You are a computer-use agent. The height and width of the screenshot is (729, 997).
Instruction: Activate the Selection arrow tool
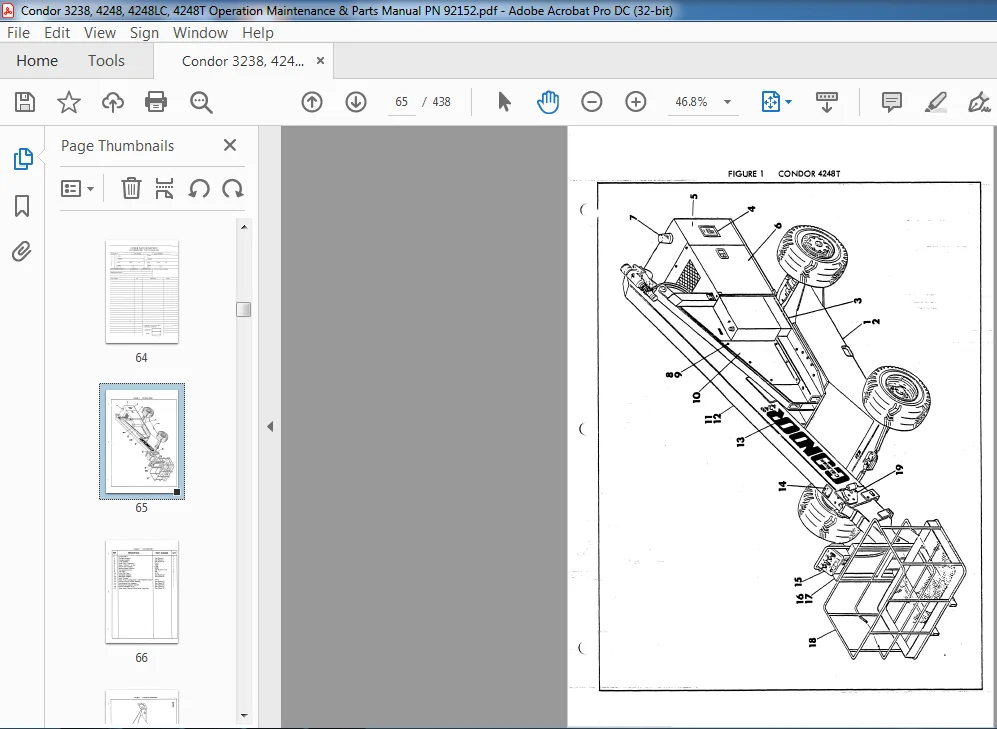tap(504, 102)
